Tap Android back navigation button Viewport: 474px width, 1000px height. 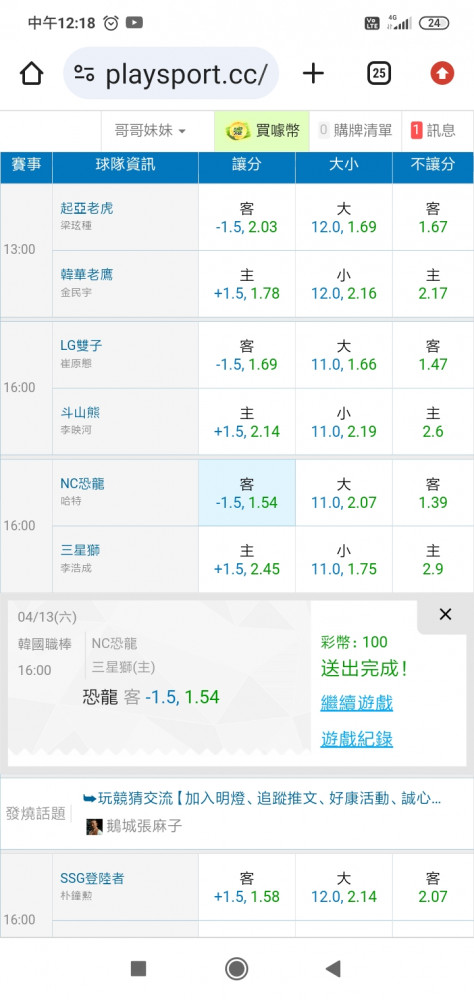333,969
